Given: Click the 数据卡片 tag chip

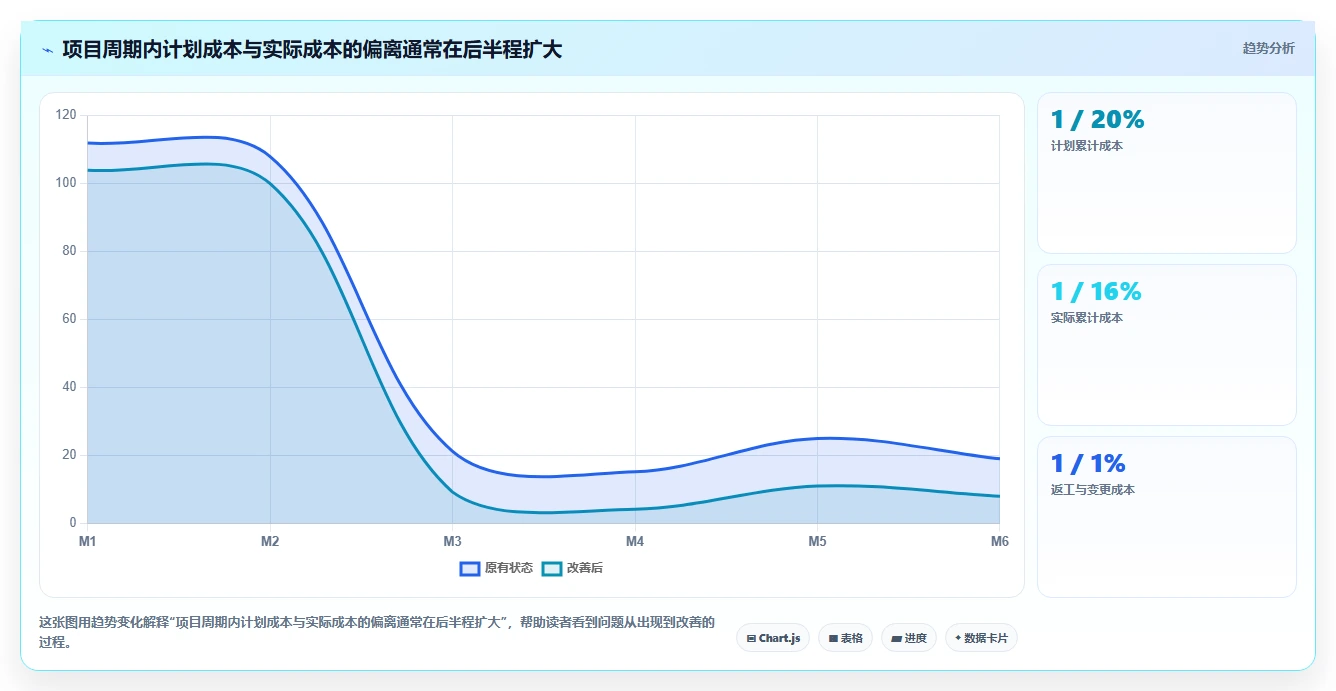Looking at the screenshot, I should (981, 638).
